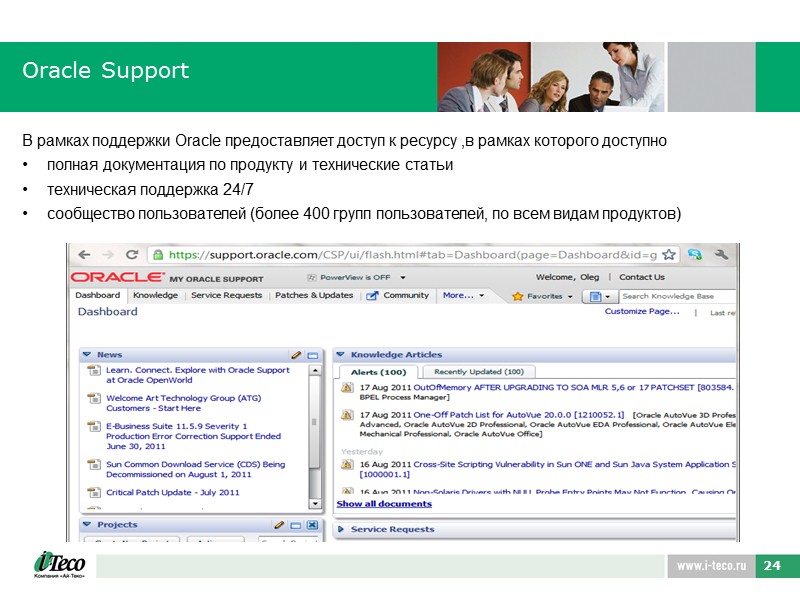The height and width of the screenshot is (600, 800).
Task: Open the OutOfMemORY AFTER UPGRADING article
Action: [573, 387]
